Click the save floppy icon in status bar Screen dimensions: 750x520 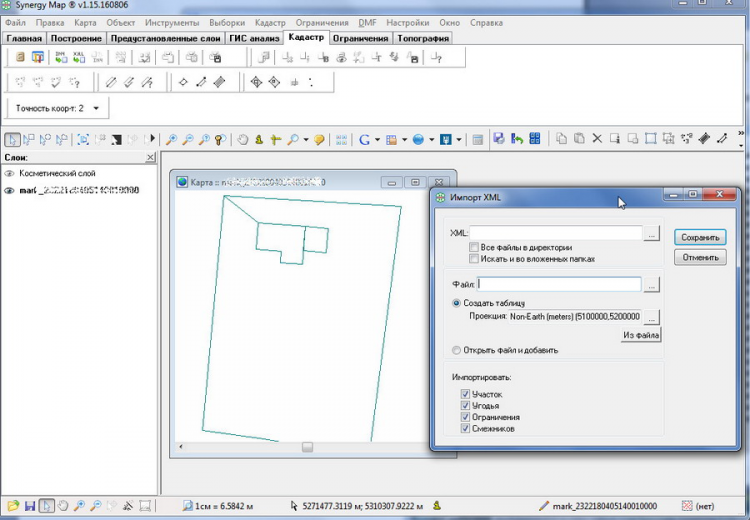[30, 506]
